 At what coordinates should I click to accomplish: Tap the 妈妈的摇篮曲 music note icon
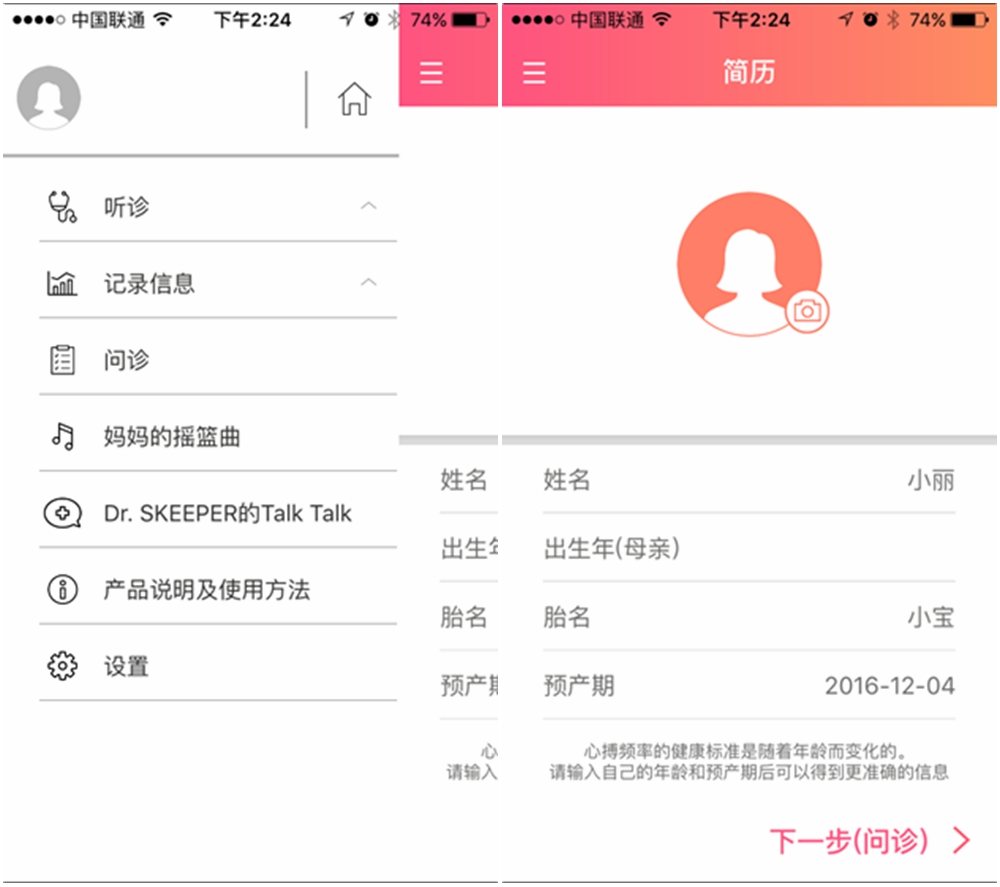click(x=62, y=437)
